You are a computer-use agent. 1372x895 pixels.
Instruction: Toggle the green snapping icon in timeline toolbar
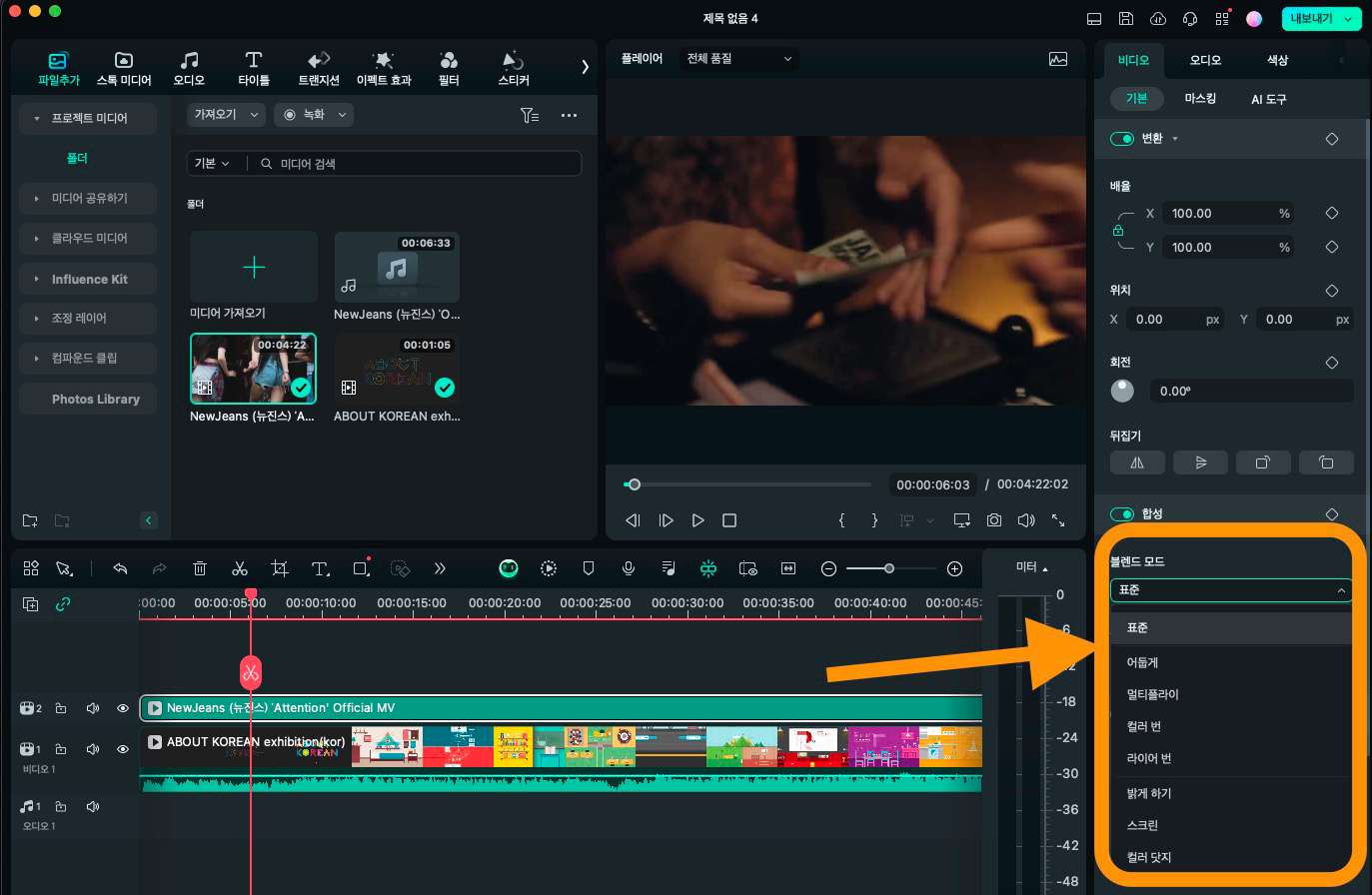tap(708, 568)
